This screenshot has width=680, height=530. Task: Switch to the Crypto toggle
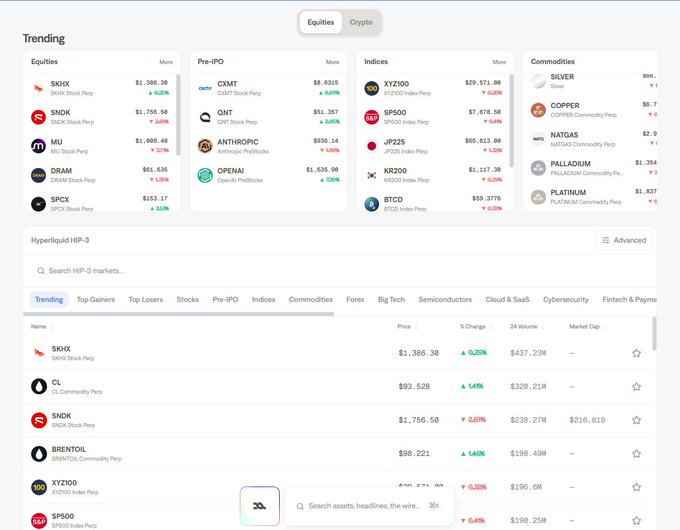pos(361,22)
